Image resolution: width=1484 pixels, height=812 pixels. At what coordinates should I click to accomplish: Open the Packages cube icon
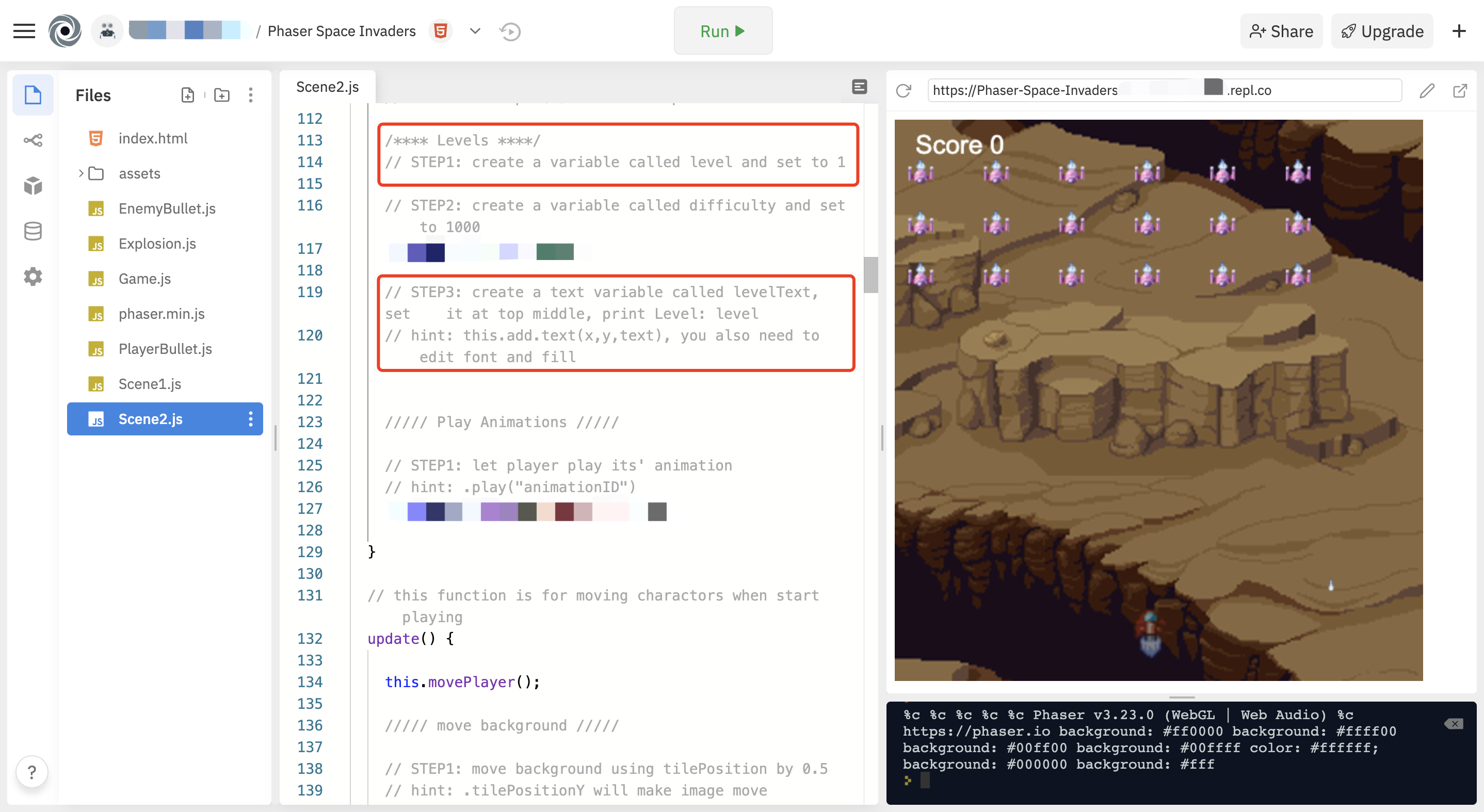[33, 185]
